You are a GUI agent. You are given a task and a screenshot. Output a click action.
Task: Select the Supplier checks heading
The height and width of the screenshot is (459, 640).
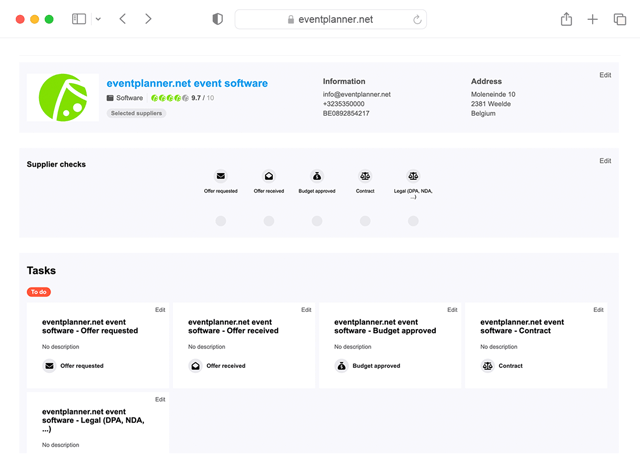click(56, 164)
